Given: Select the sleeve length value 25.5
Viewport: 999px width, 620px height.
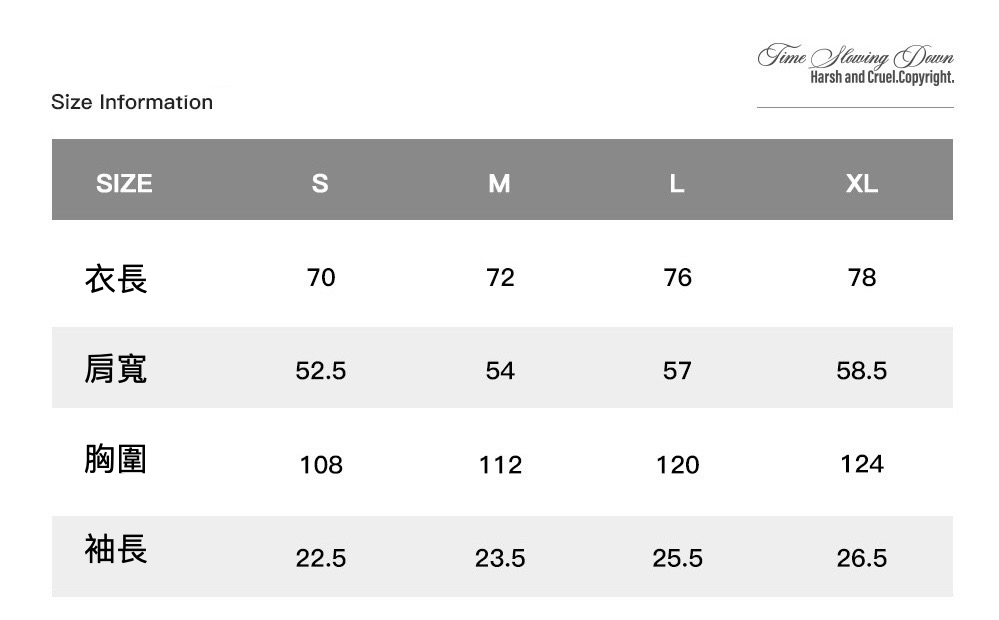Looking at the screenshot, I should click(x=677, y=558).
